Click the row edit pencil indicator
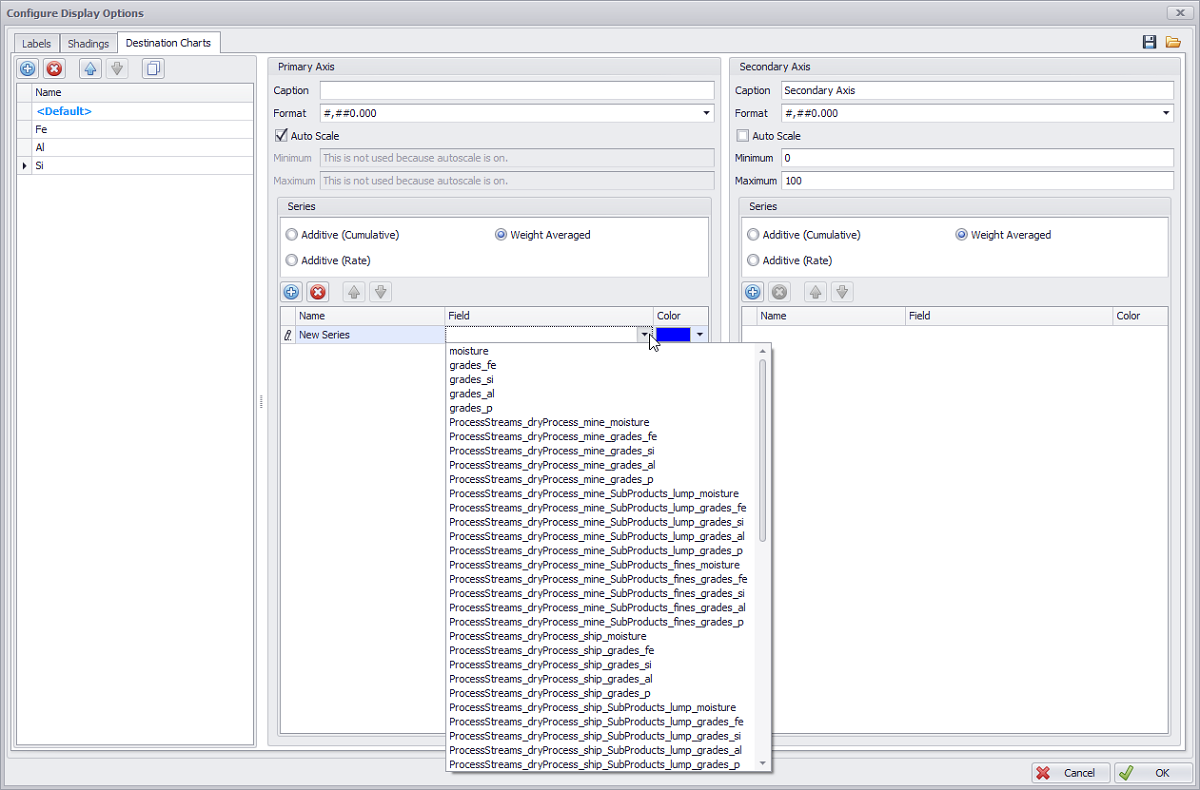Viewport: 1200px width, 790px height. coord(288,335)
